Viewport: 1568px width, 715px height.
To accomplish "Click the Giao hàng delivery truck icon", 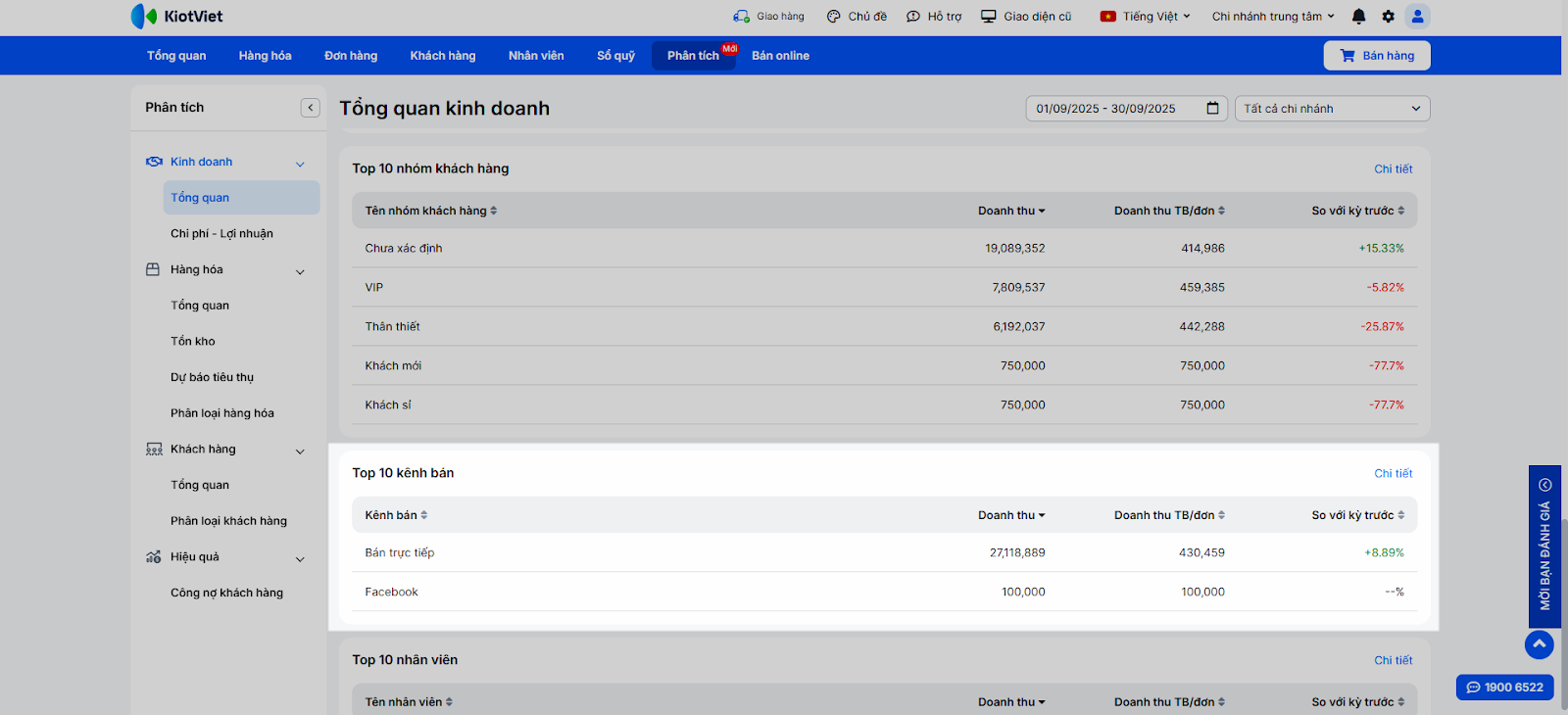I will [741, 17].
